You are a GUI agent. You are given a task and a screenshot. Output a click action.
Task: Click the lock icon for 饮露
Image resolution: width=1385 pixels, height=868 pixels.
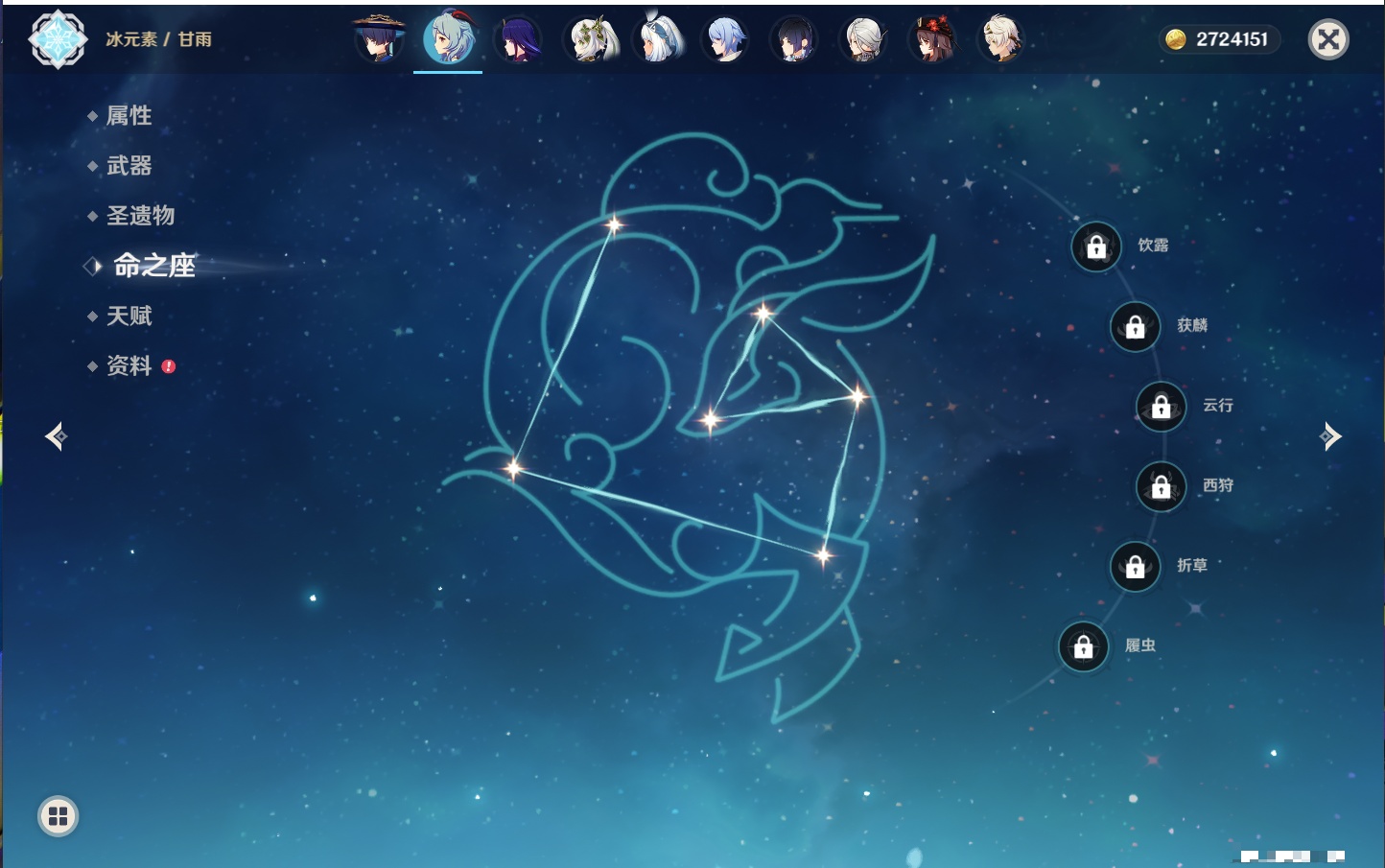[x=1096, y=246]
